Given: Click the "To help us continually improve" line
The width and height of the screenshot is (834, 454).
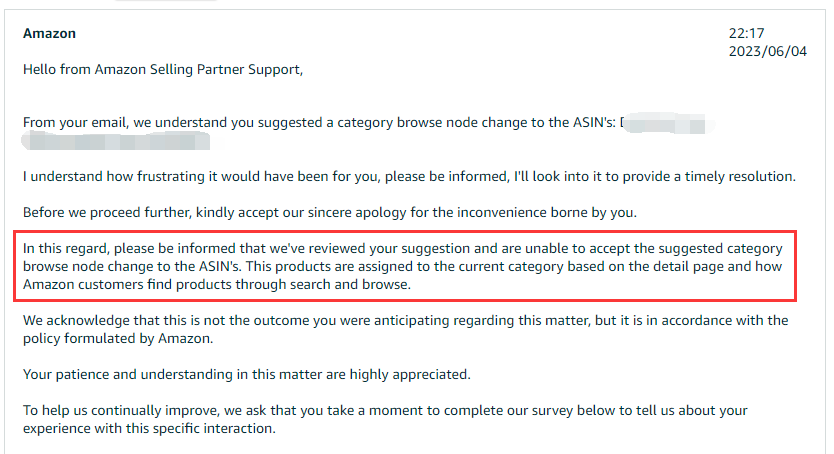Looking at the screenshot, I should click(x=385, y=411).
